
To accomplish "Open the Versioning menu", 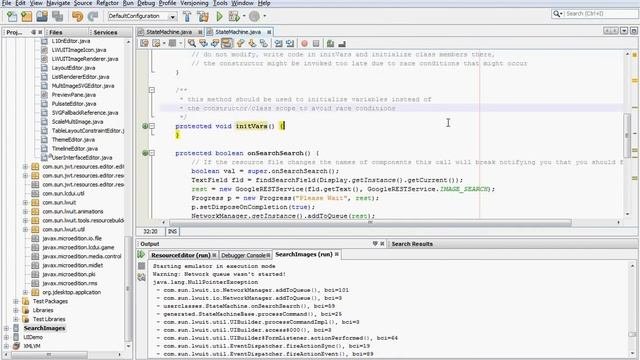I will pyautogui.click(x=194, y=3).
